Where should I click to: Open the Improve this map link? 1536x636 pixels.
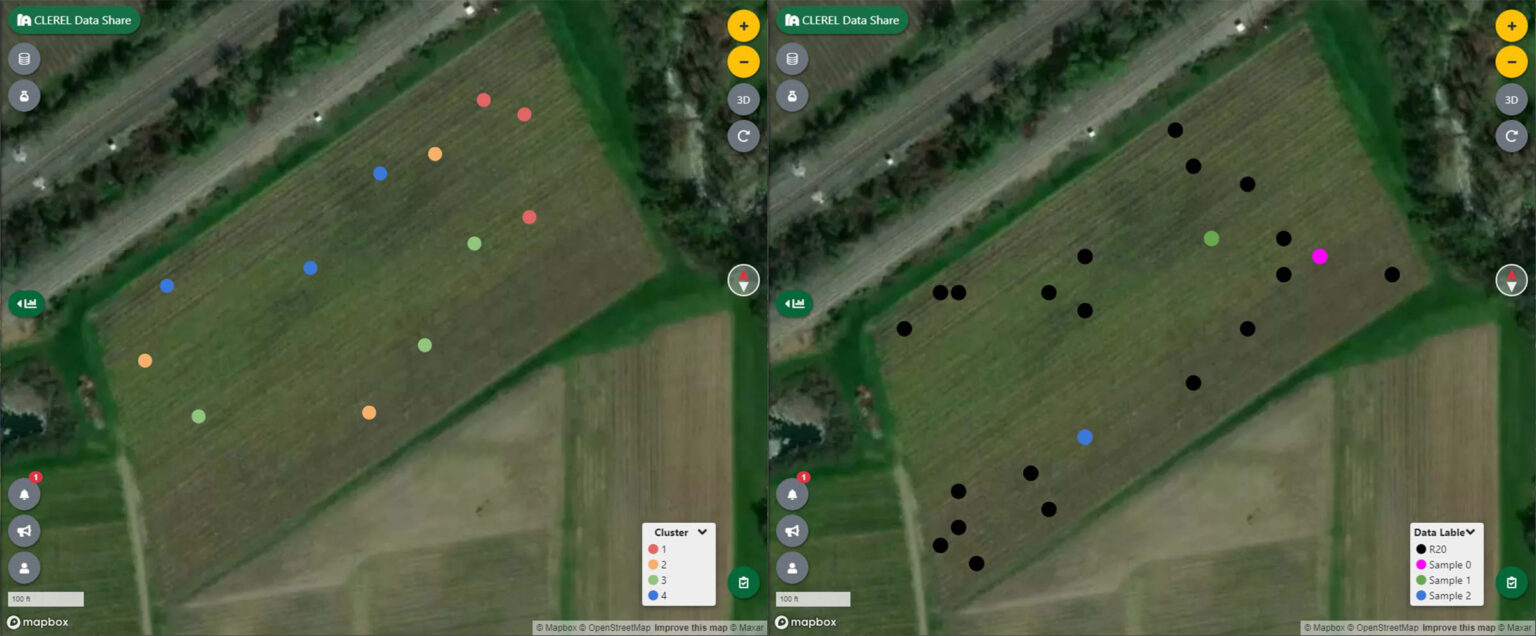tap(689, 628)
